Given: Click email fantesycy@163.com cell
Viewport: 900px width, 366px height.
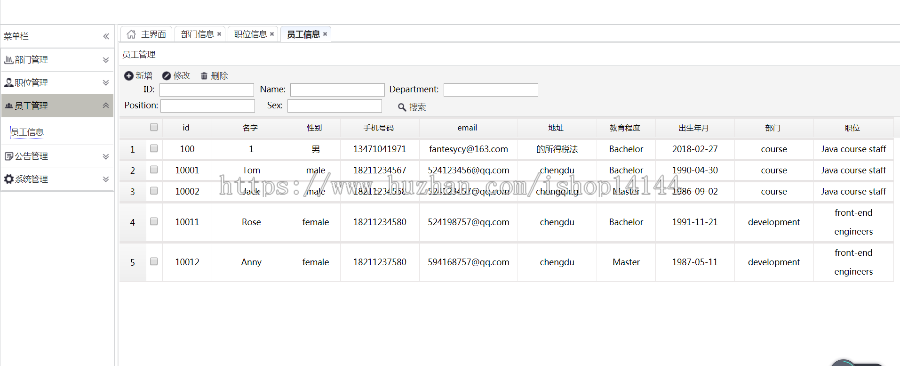Looking at the screenshot, I should pyautogui.click(x=468, y=149).
